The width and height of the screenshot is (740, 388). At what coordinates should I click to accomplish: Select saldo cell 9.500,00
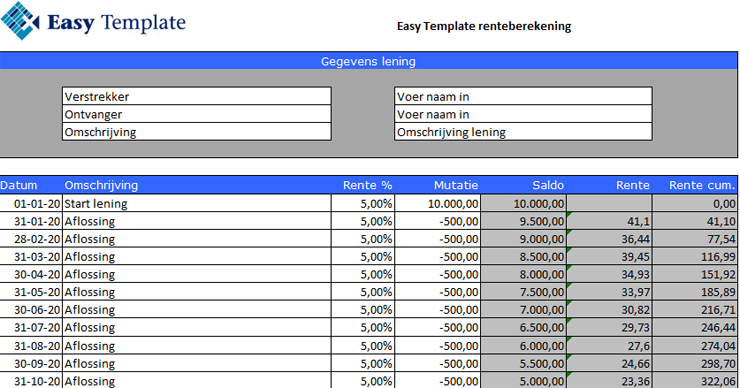point(524,221)
